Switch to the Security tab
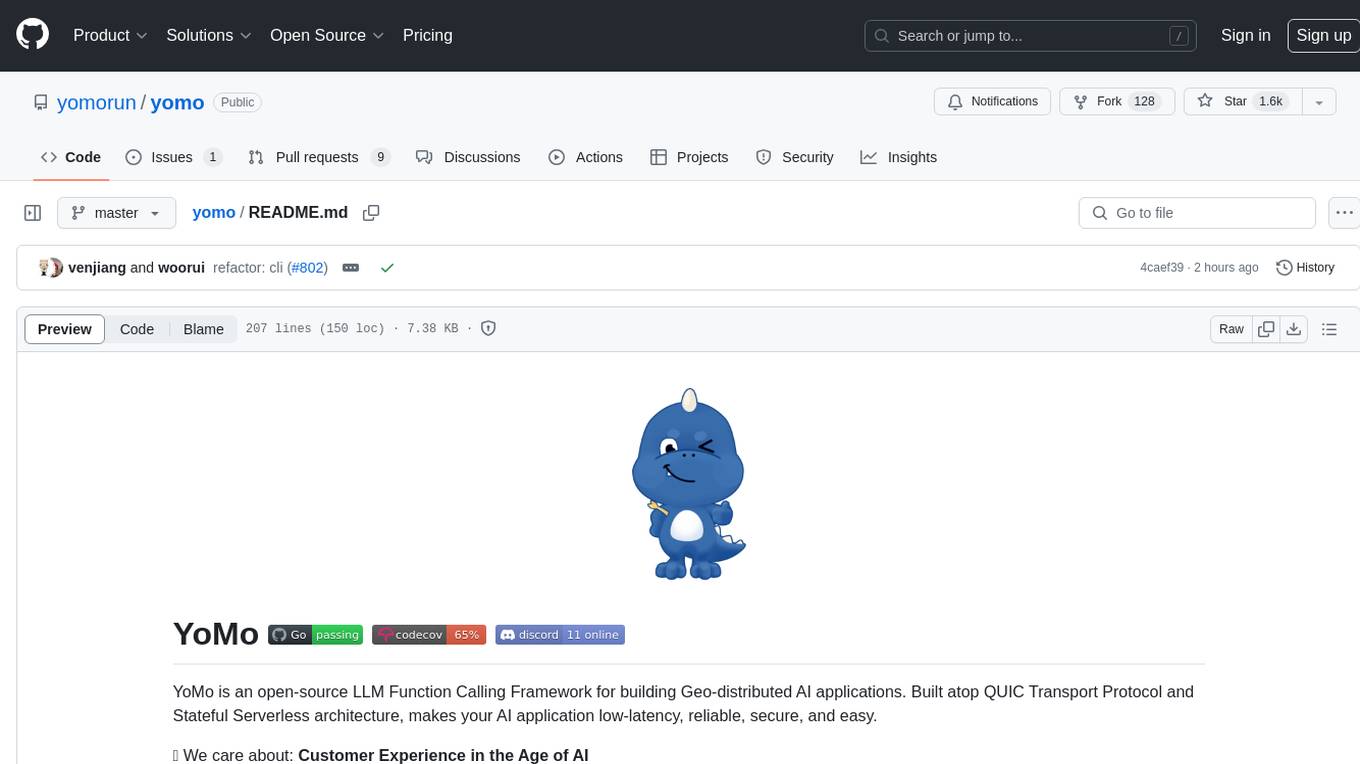 (x=795, y=157)
